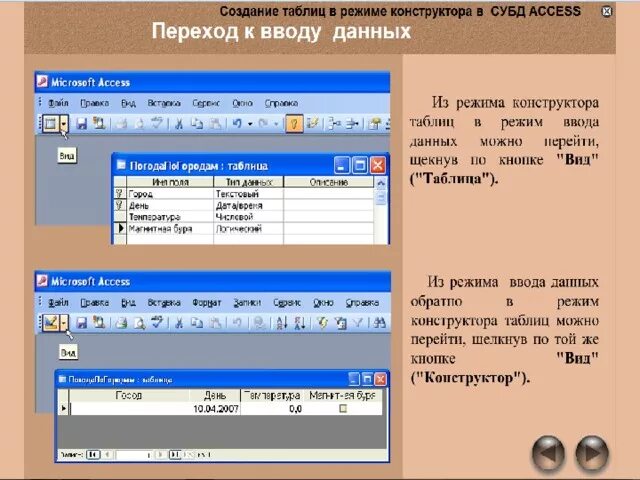Viewport: 640px width, 480px height.
Task: Open Записи menu in lower Access window
Action: pyautogui.click(x=247, y=303)
